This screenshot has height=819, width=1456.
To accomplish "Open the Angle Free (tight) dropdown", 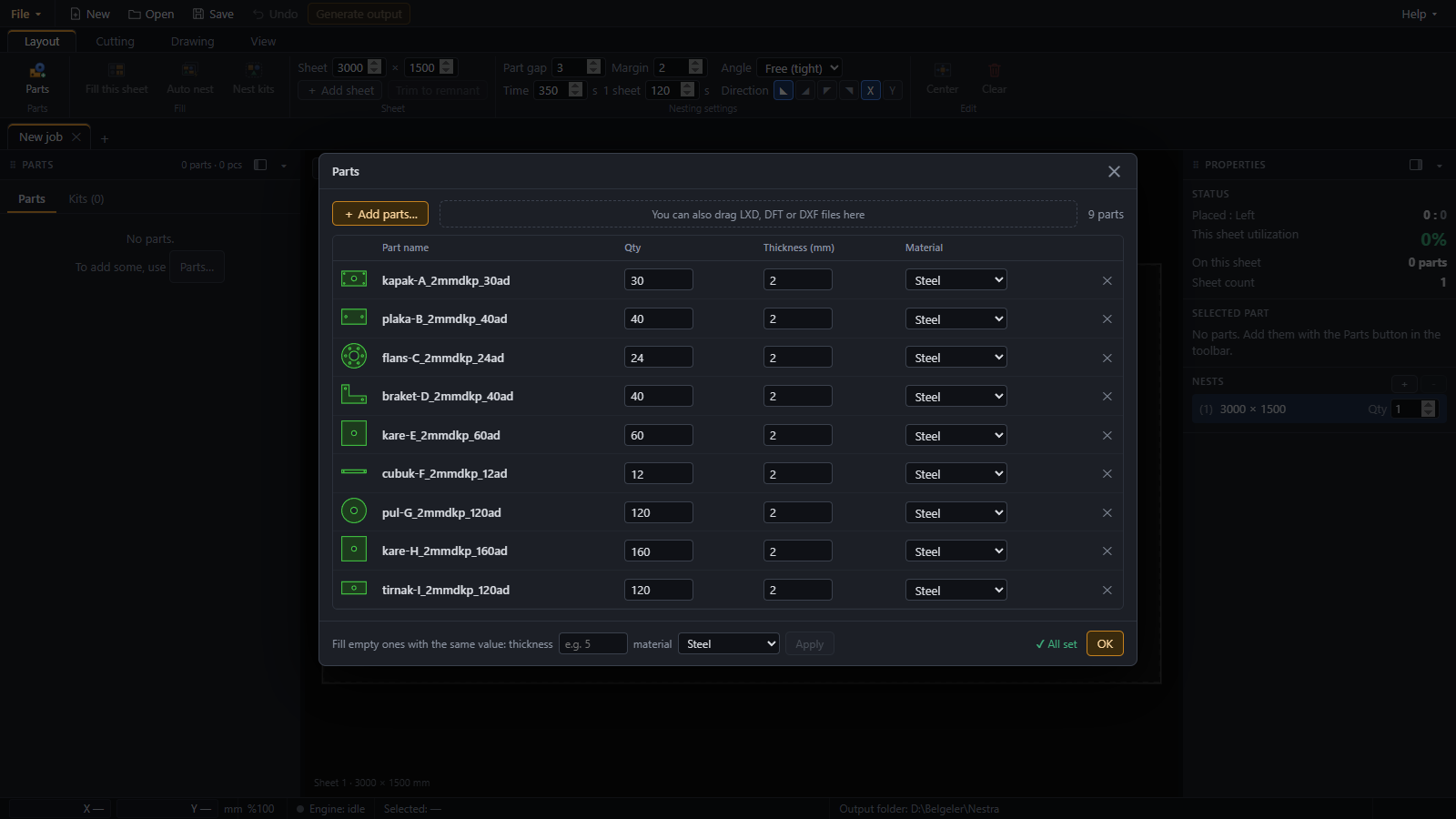I will click(799, 68).
